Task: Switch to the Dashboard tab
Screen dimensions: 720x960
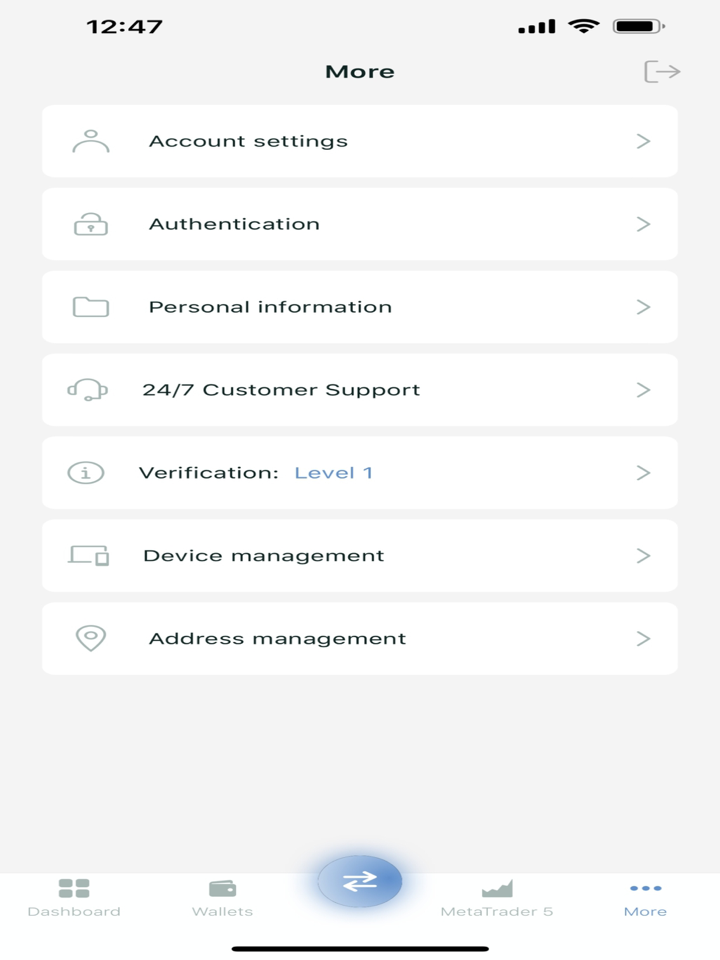Action: (74, 897)
